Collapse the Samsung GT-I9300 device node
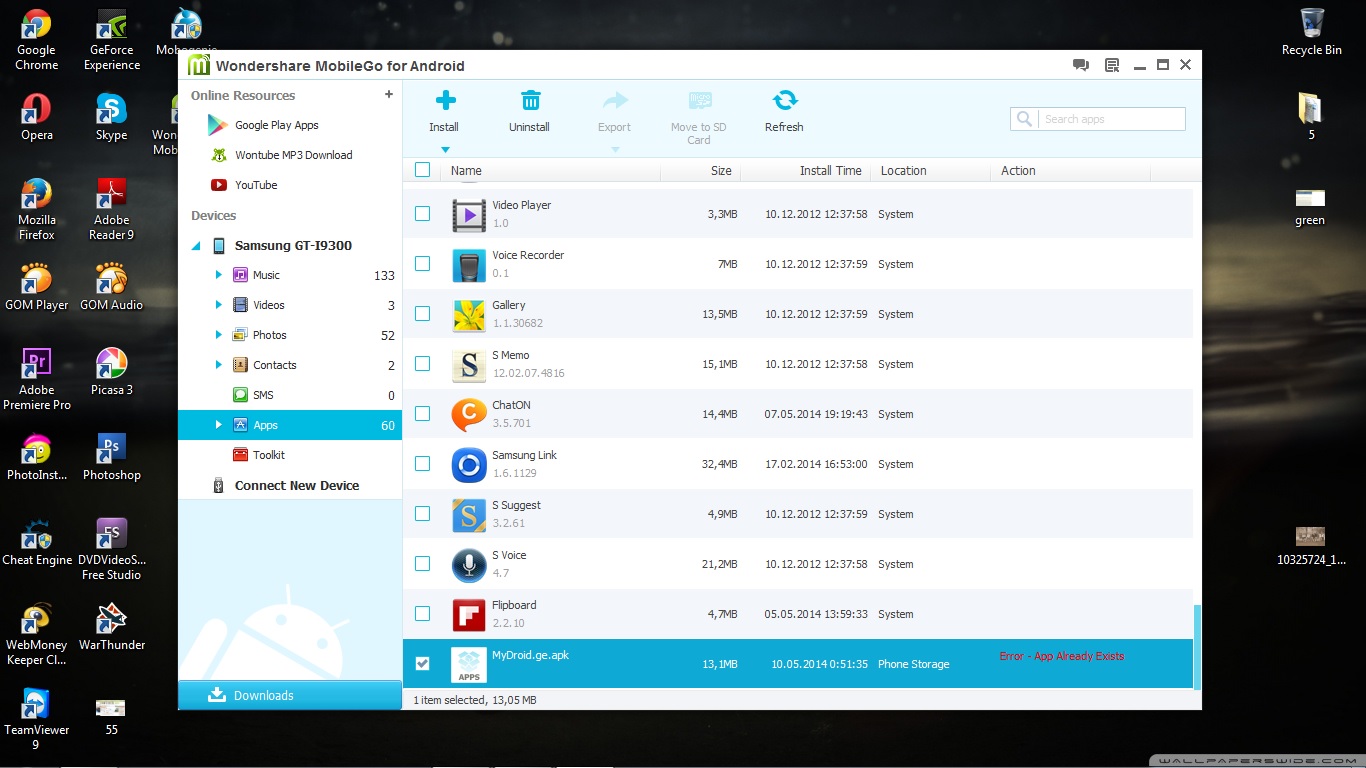Image resolution: width=1366 pixels, height=768 pixels. pos(194,246)
